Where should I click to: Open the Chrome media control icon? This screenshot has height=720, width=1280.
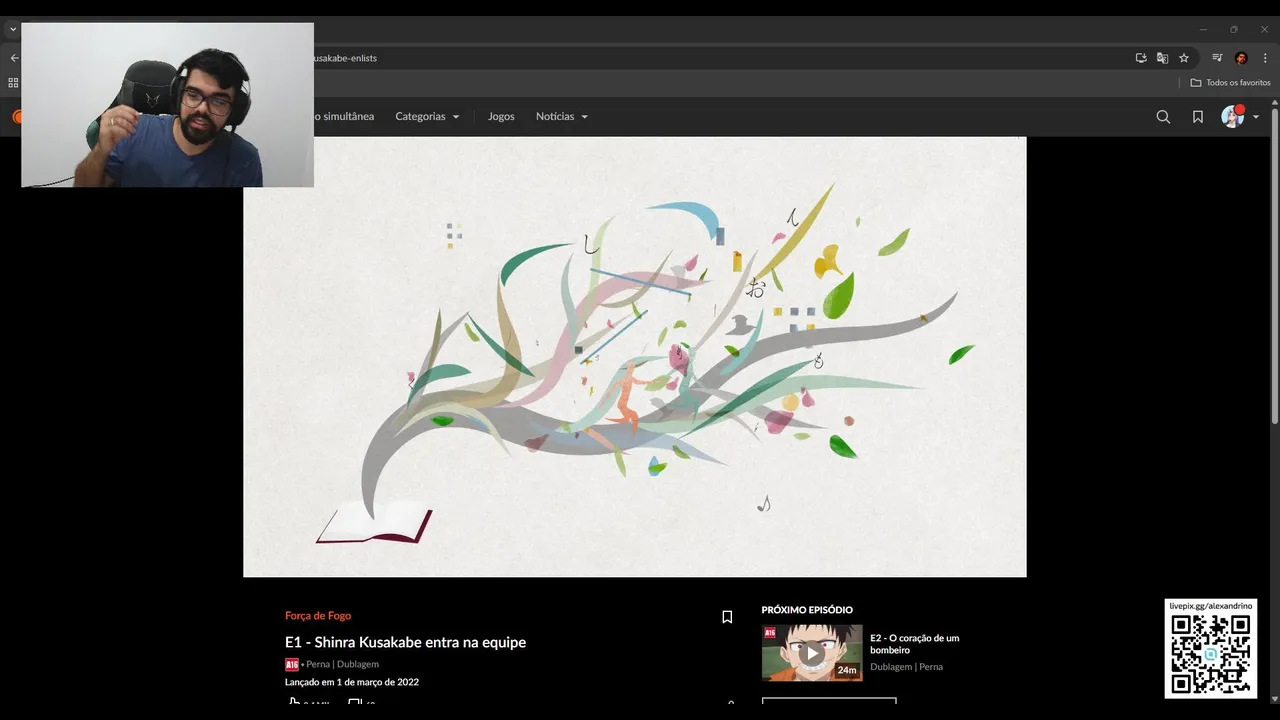(1217, 58)
